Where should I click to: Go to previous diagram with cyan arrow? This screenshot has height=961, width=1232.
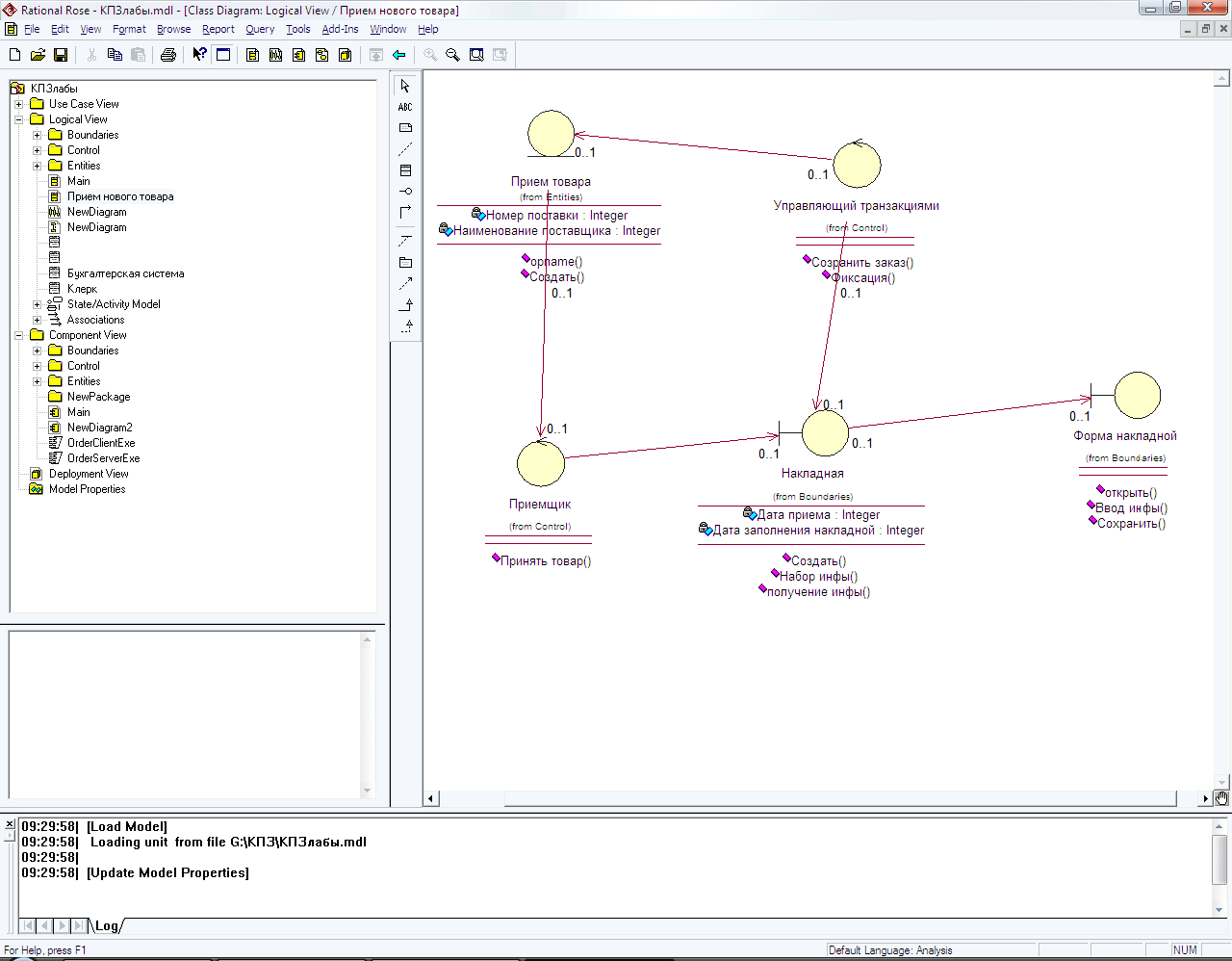(398, 55)
